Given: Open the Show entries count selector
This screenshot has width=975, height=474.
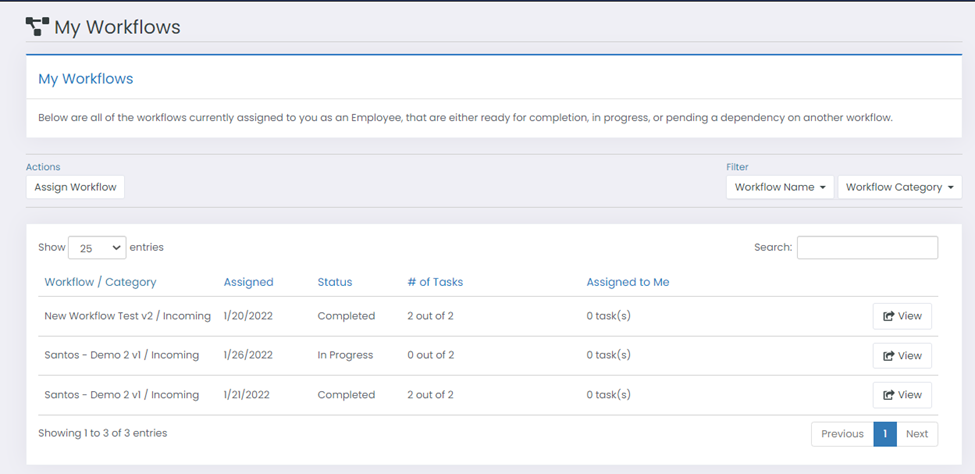Looking at the screenshot, I should [x=97, y=248].
